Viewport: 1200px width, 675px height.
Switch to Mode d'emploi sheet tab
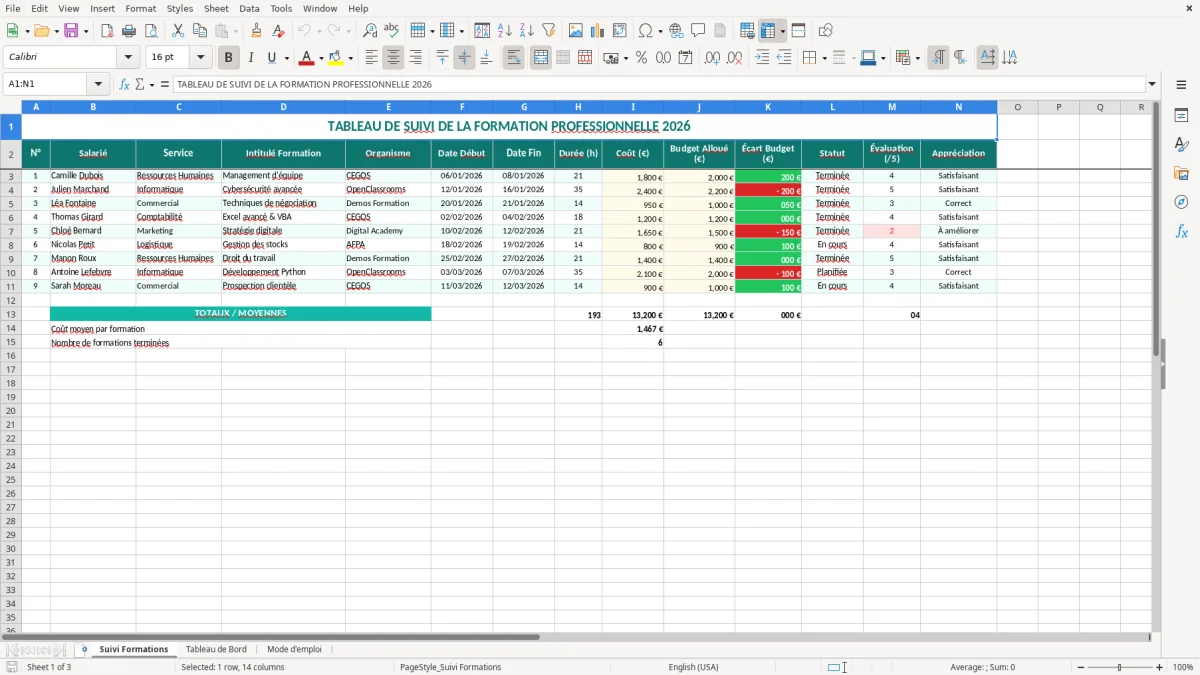(x=294, y=649)
